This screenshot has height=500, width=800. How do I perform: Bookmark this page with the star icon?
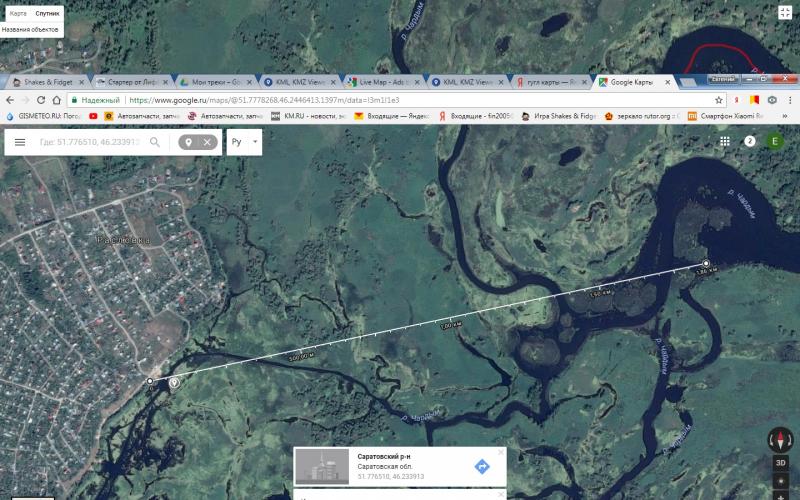718,100
